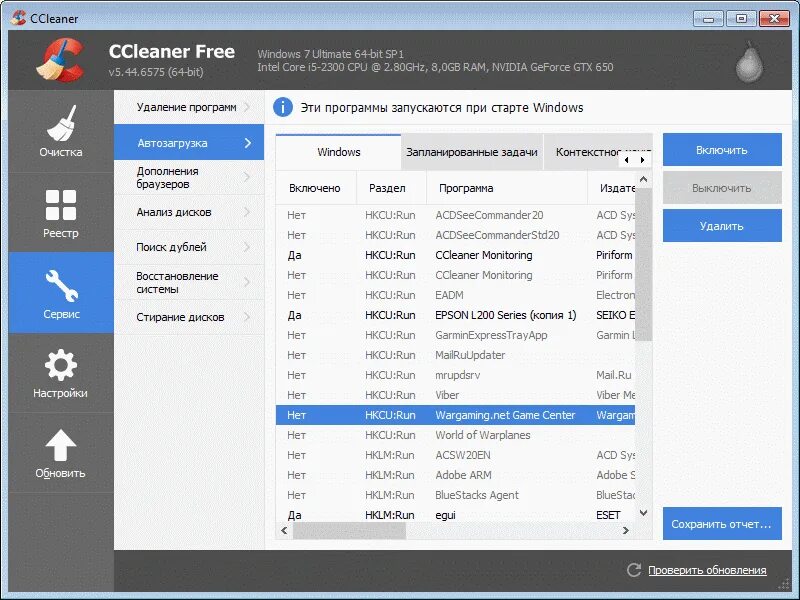800x600 pixels.
Task: Select the EADM entry
Action: [456, 295]
